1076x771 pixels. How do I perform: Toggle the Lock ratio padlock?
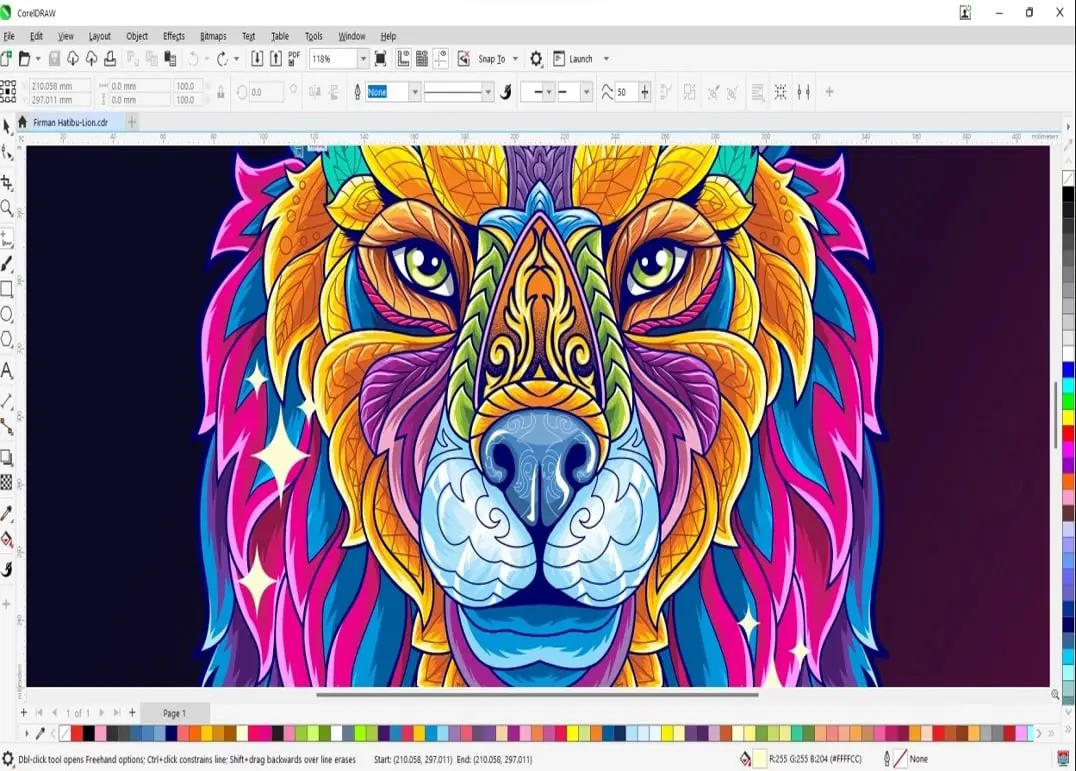pyautogui.click(x=220, y=93)
